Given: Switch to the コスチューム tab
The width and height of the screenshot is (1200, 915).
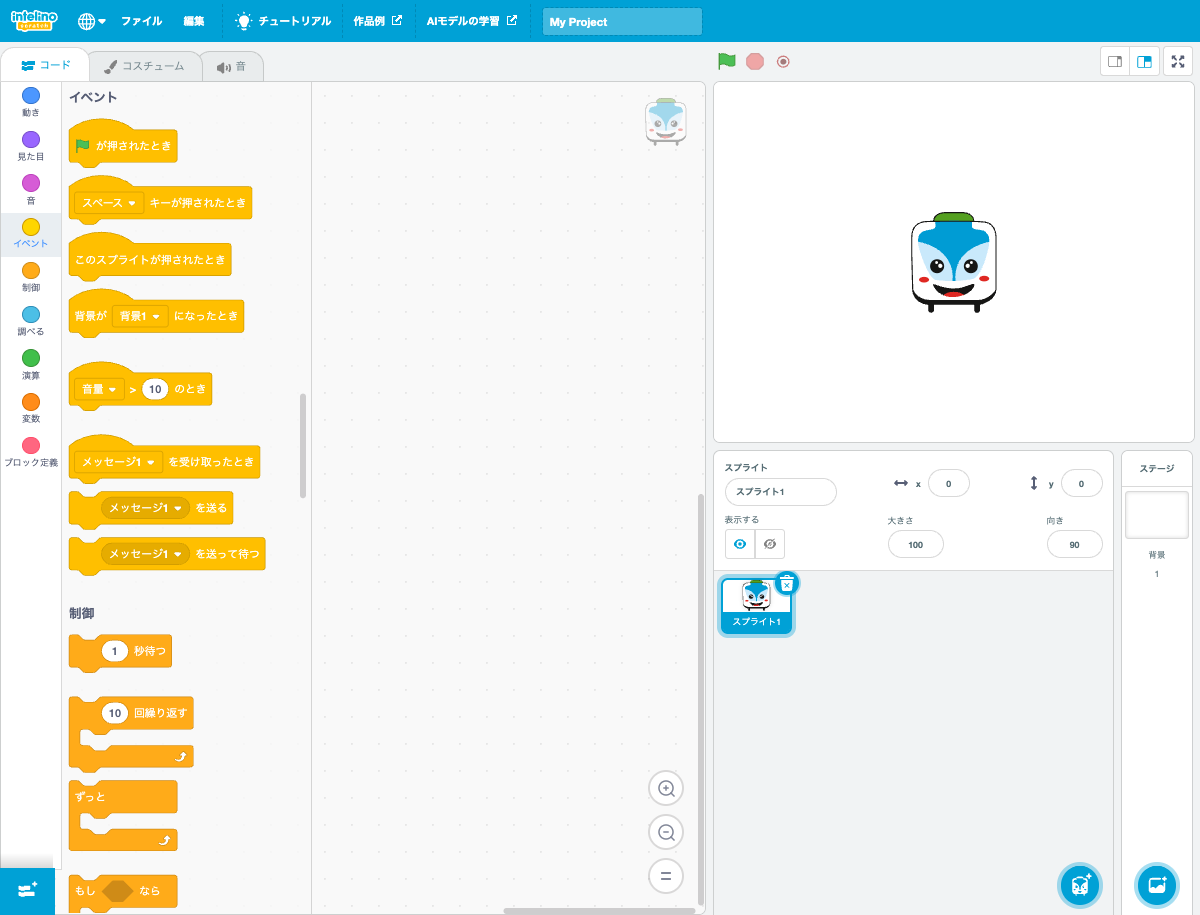Looking at the screenshot, I should (144, 66).
